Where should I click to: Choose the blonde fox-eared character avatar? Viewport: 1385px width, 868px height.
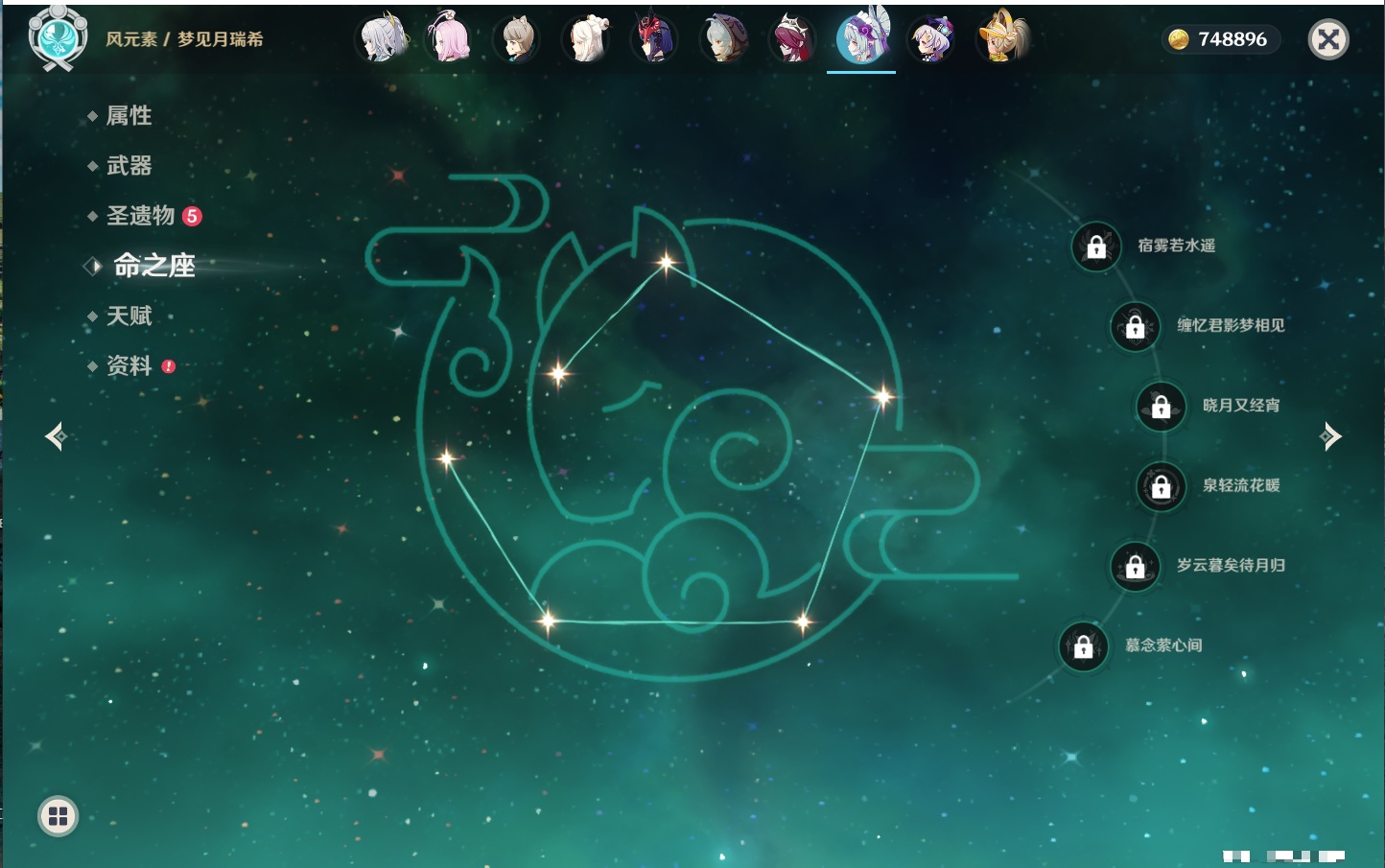point(1001,39)
